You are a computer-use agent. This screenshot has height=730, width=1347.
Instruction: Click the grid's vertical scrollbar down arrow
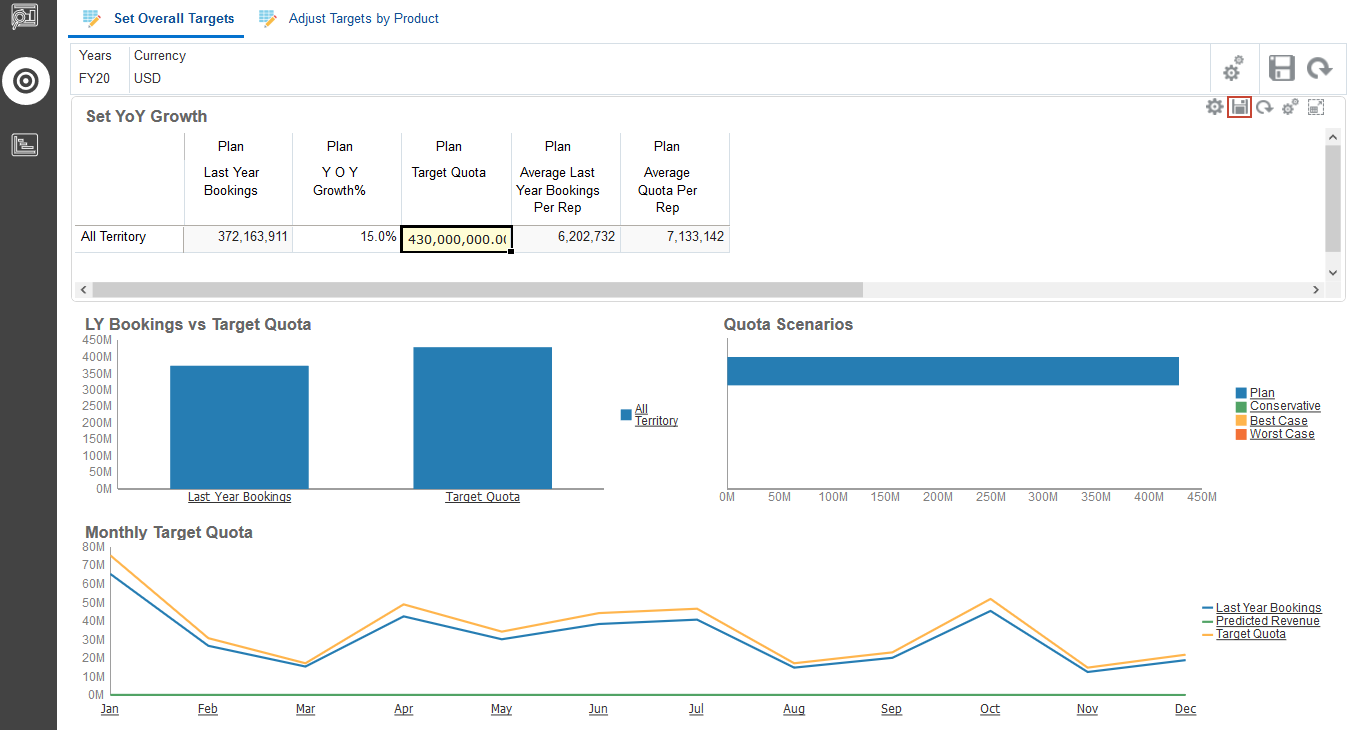[1332, 272]
